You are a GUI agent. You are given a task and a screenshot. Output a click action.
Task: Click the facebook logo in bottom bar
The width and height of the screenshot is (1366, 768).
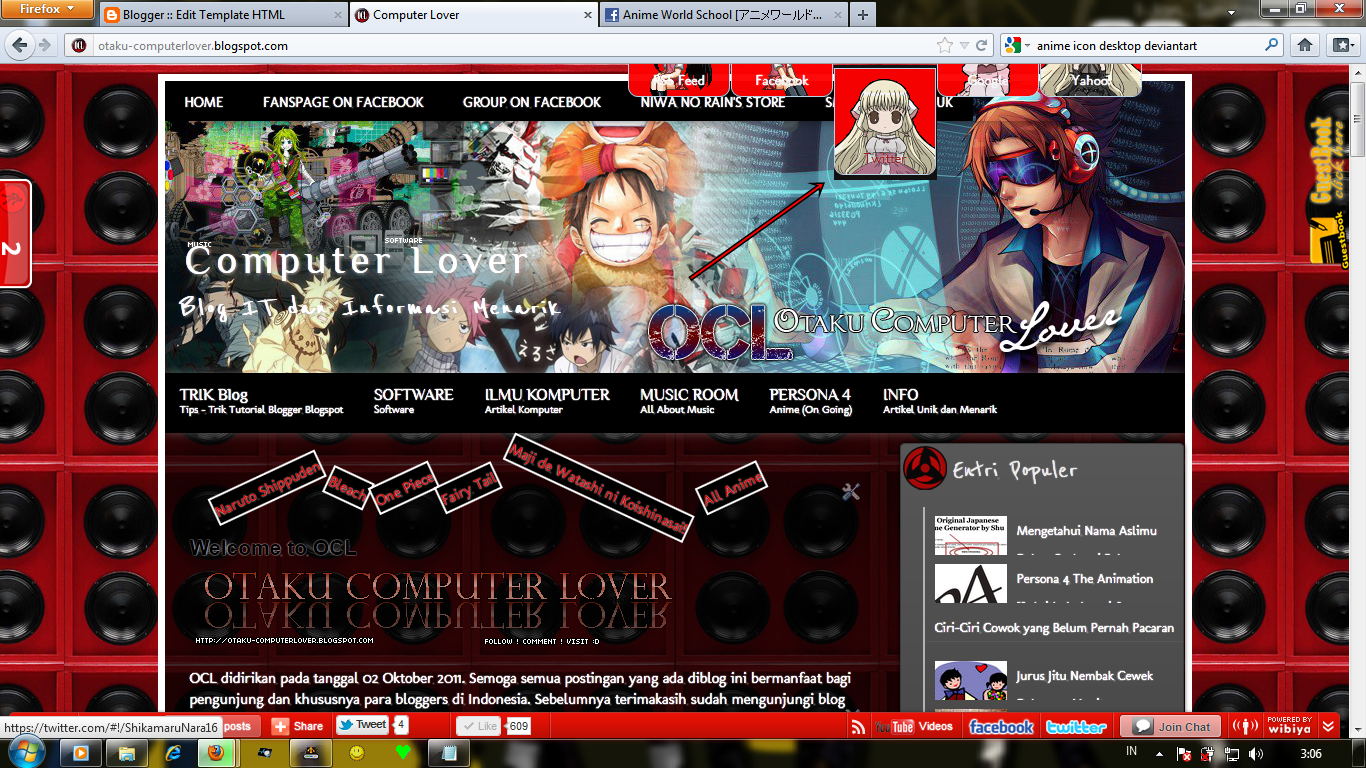coord(1001,727)
